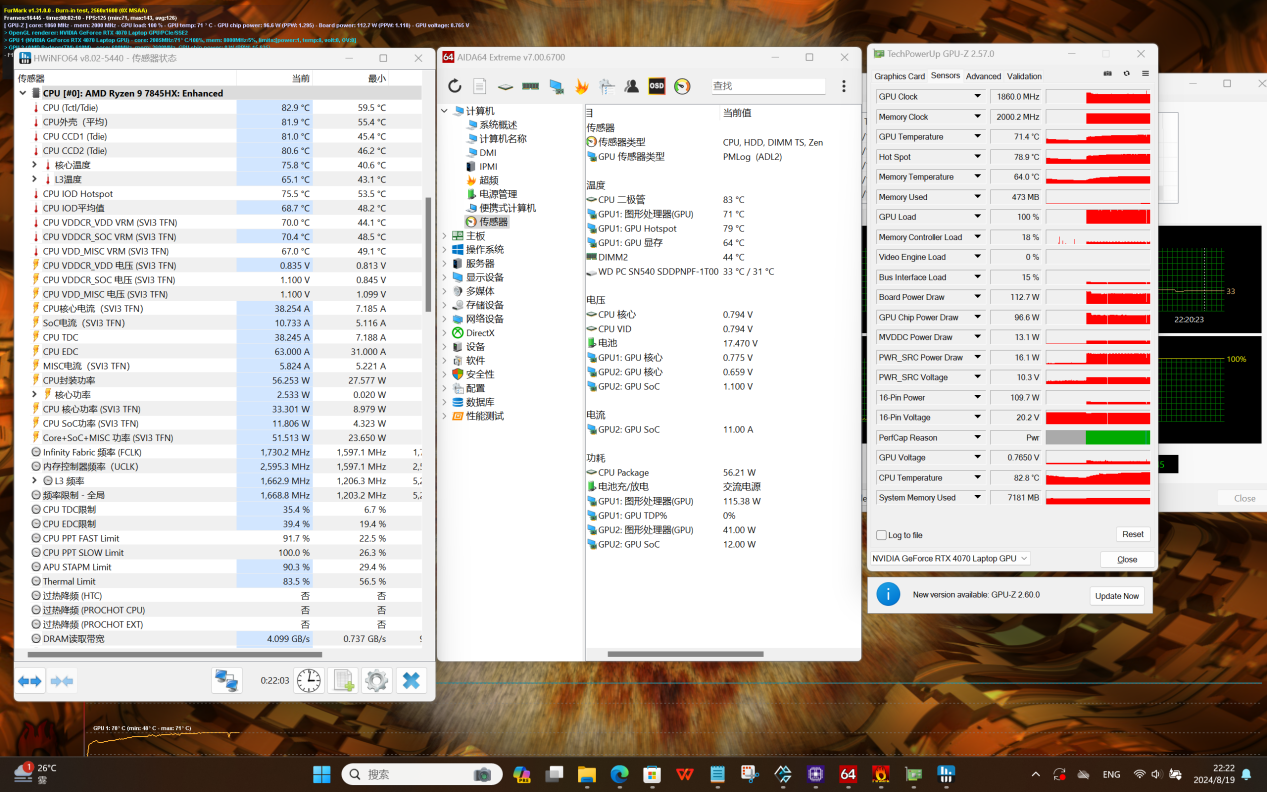Click the AIDA64 user silhouette toolbar icon
Image resolution: width=1267 pixels, height=792 pixels.
[631, 86]
